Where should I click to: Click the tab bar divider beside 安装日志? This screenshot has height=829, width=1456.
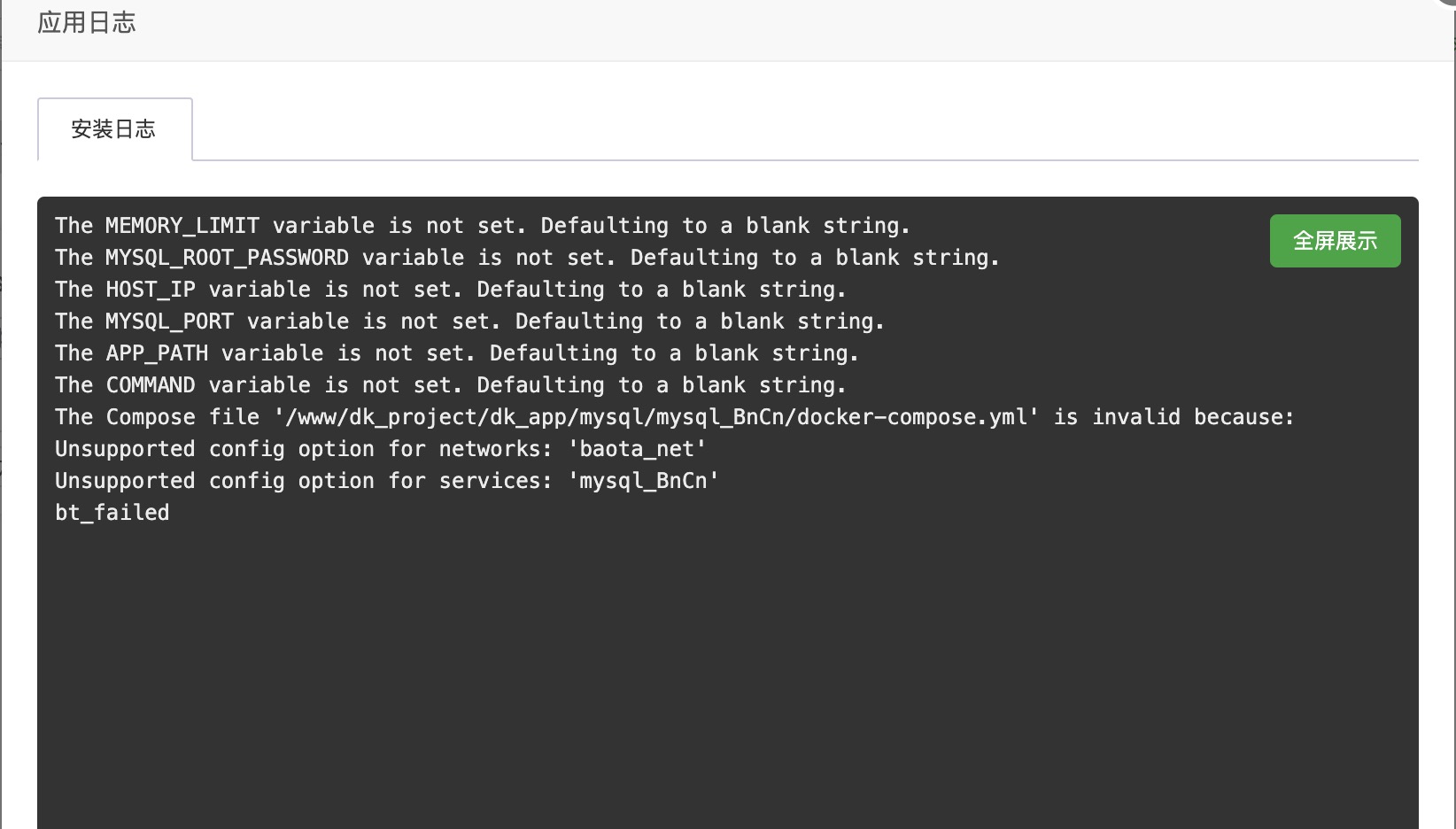pos(805,160)
